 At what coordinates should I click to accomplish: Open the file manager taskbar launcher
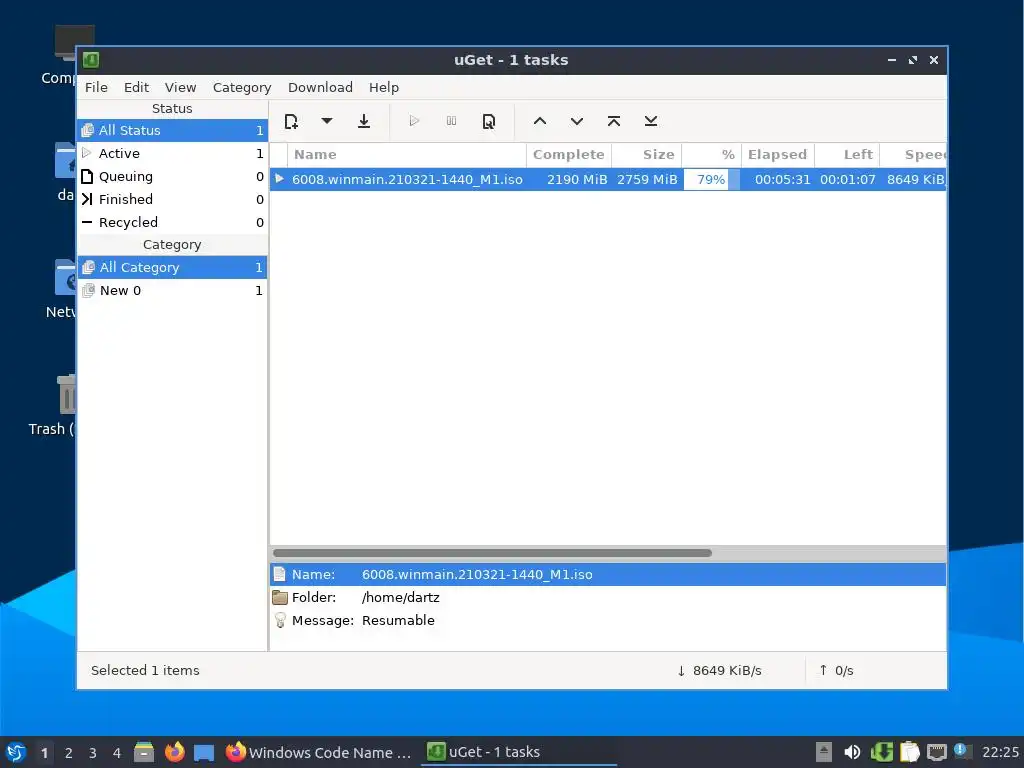click(144, 752)
